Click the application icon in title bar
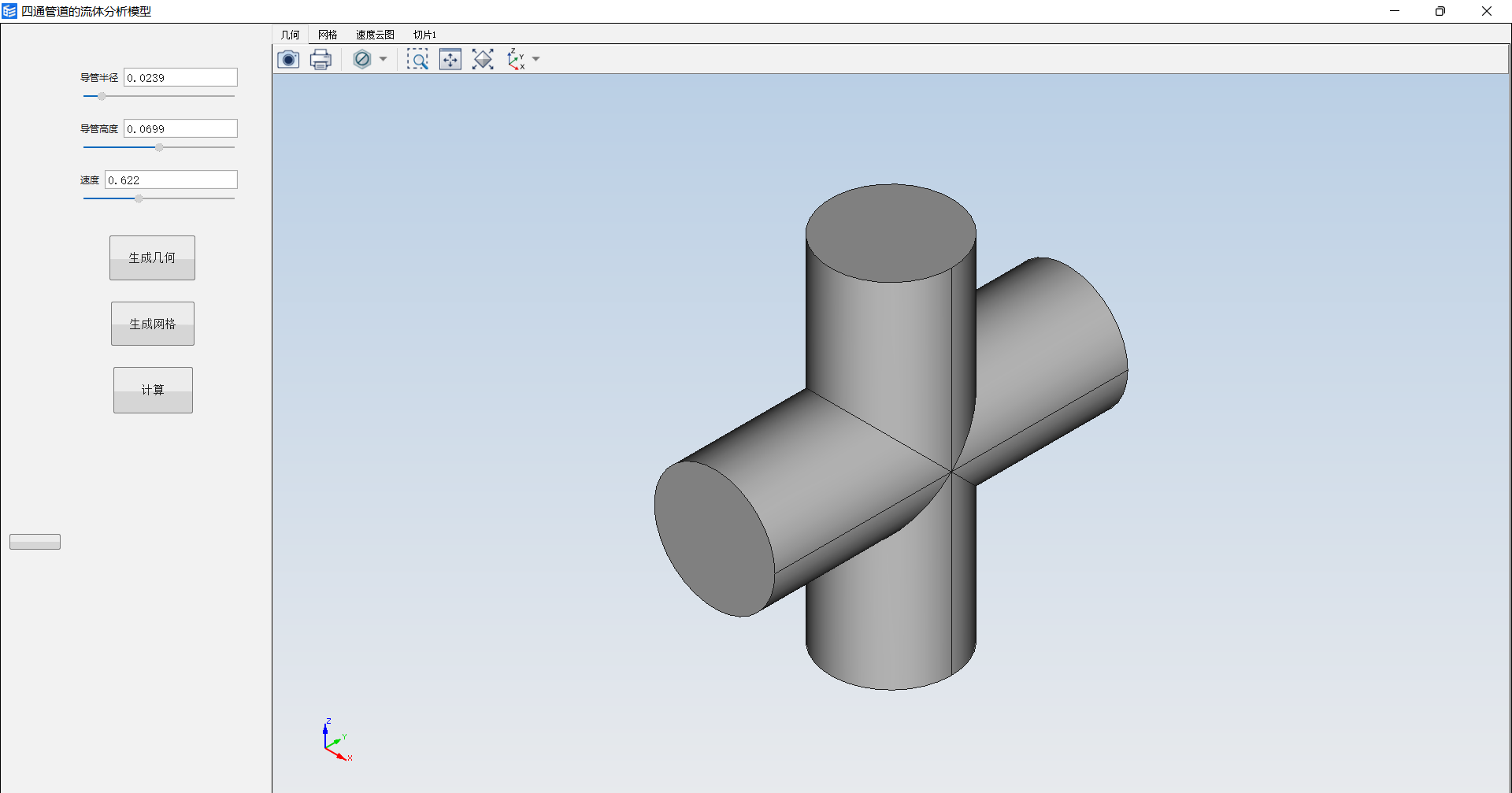Image resolution: width=1512 pixels, height=793 pixels. tap(9, 11)
